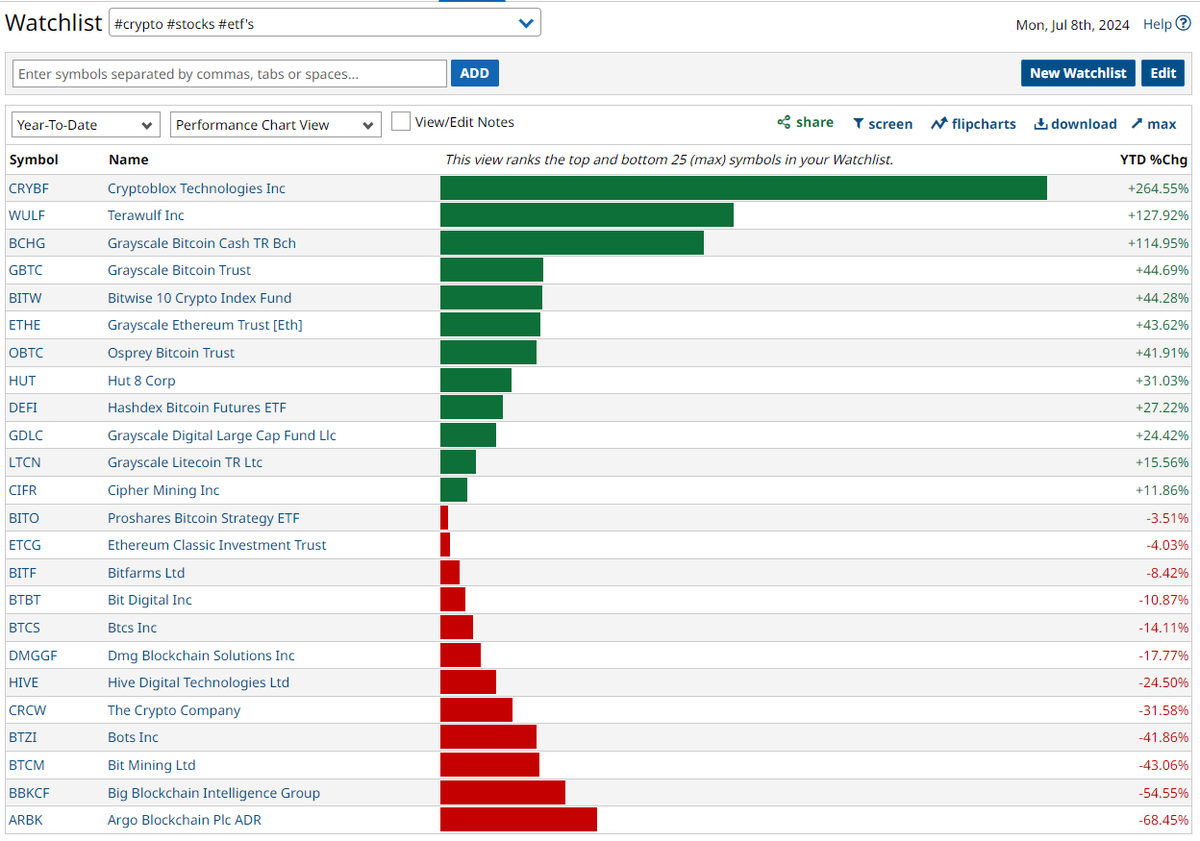Click Ethereum Classic Investment Trust name
The height and width of the screenshot is (841, 1200).
217,545
